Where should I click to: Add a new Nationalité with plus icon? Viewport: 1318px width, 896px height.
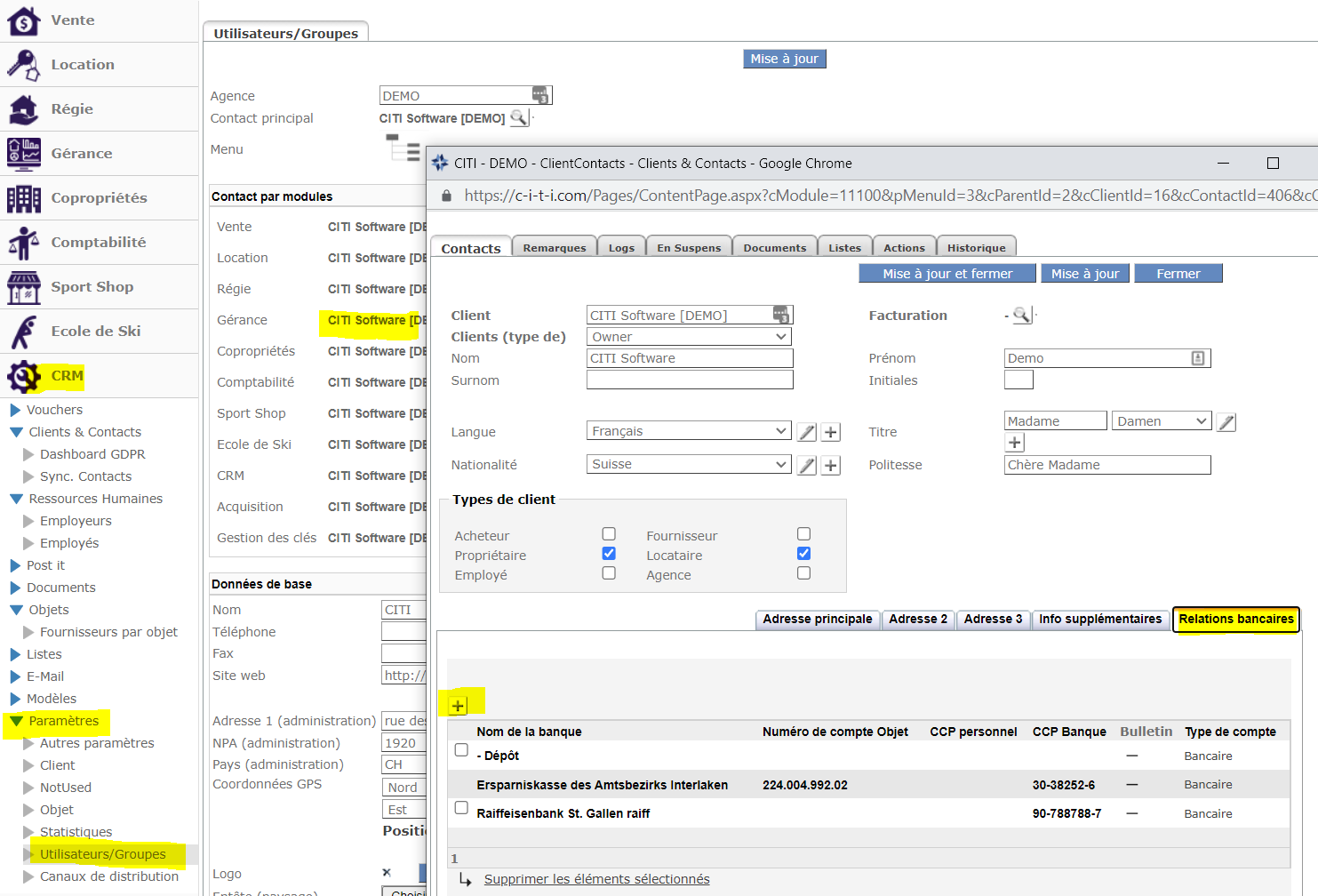tap(831, 465)
